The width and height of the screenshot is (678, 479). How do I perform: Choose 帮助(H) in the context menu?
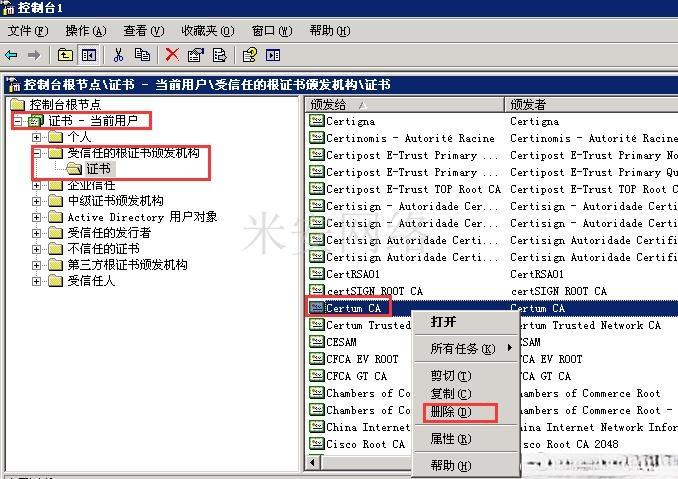(465, 465)
